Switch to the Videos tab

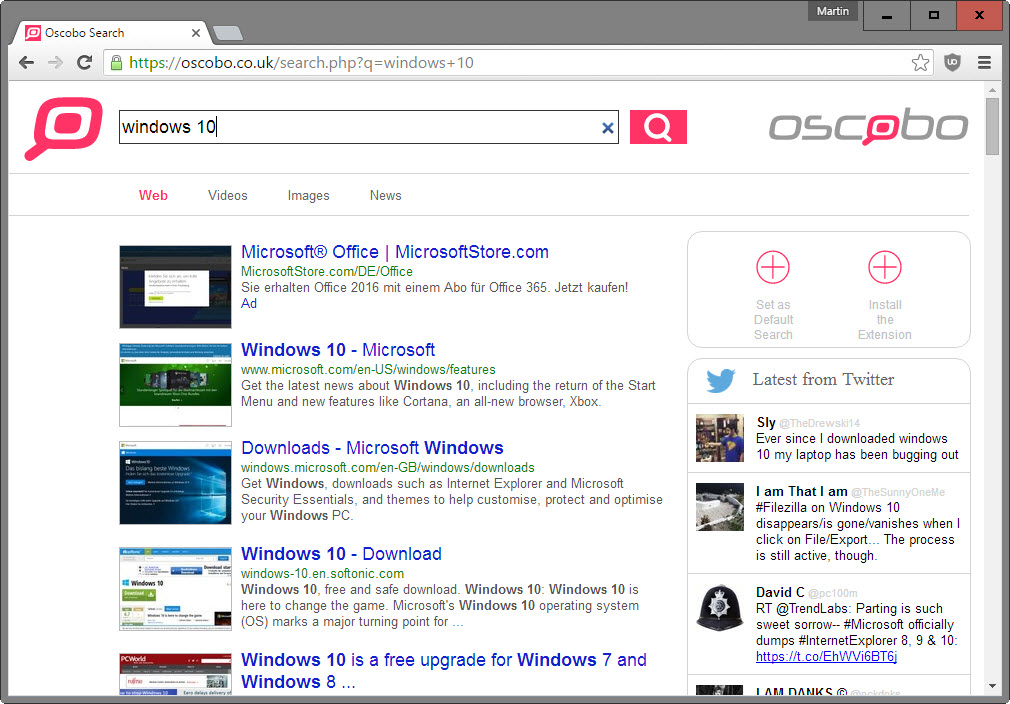tap(227, 195)
